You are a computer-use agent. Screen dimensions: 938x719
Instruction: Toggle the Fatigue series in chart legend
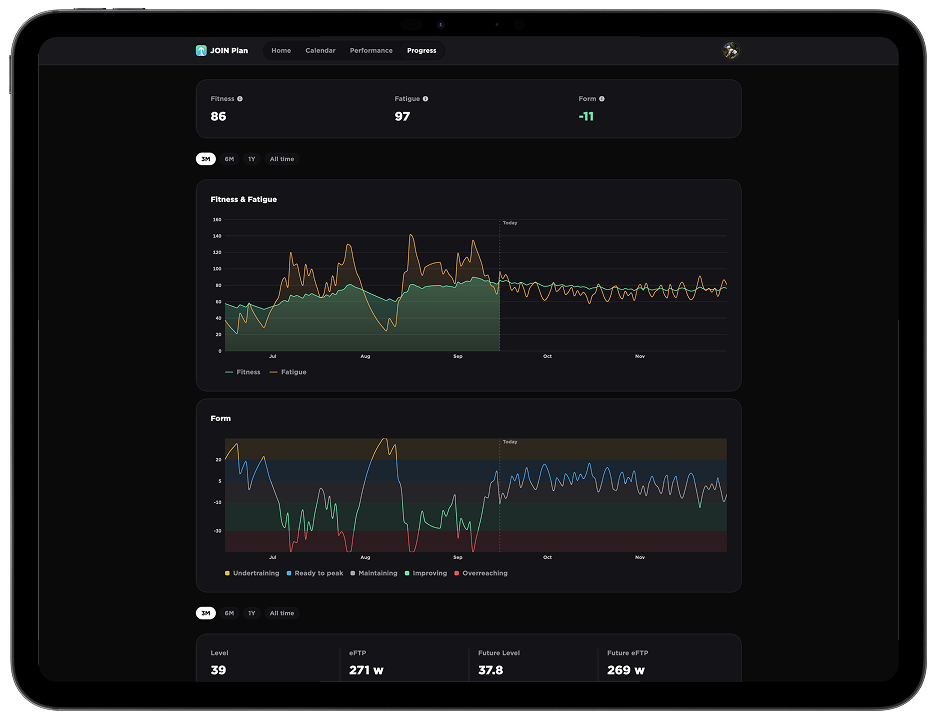[288, 372]
